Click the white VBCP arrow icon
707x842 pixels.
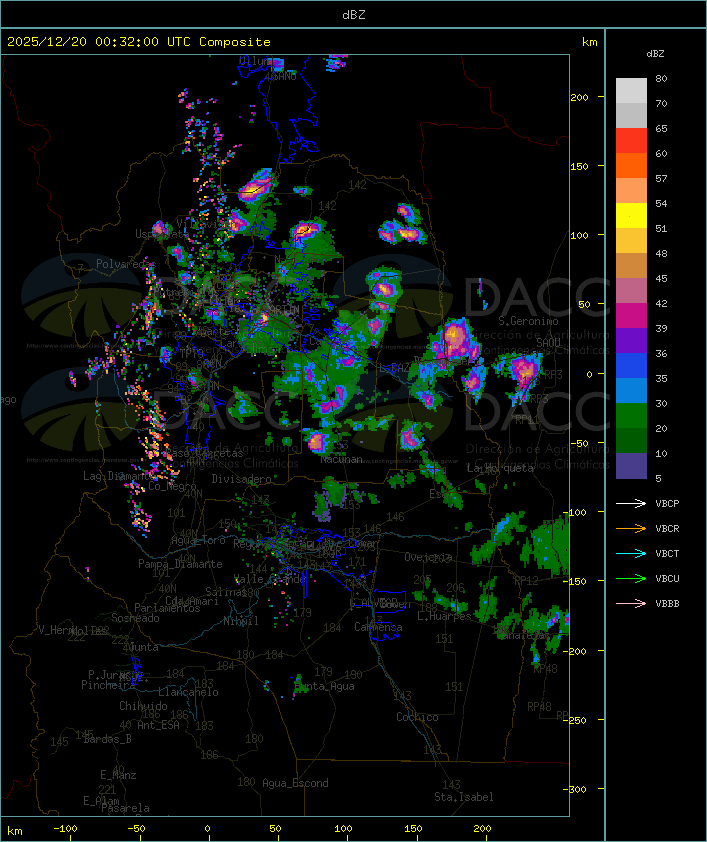pyautogui.click(x=631, y=504)
